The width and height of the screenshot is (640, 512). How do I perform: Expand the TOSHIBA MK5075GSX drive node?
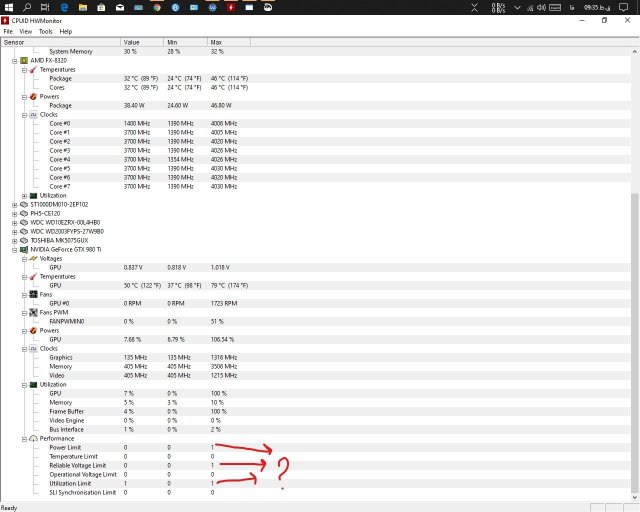click(x=14, y=240)
